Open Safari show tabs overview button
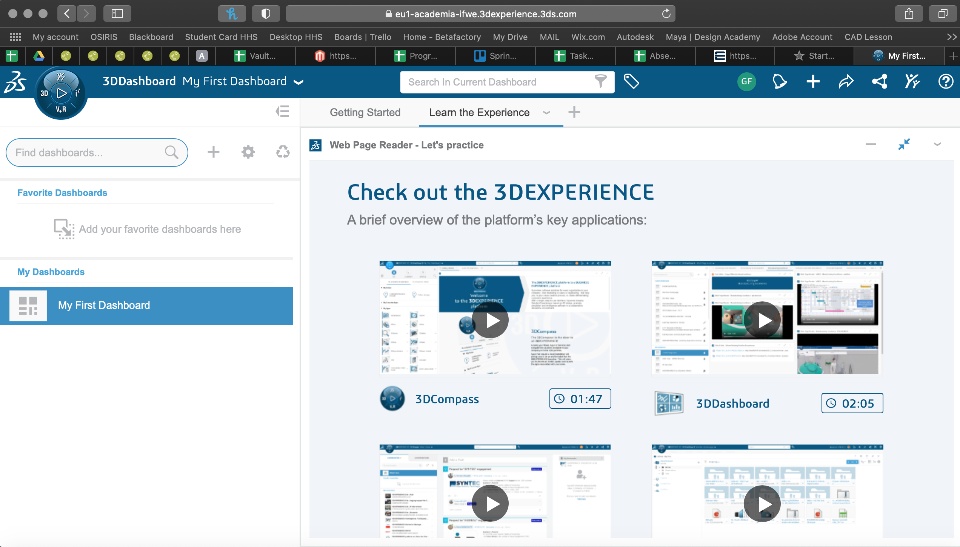Image resolution: width=960 pixels, height=547 pixels. click(x=943, y=13)
